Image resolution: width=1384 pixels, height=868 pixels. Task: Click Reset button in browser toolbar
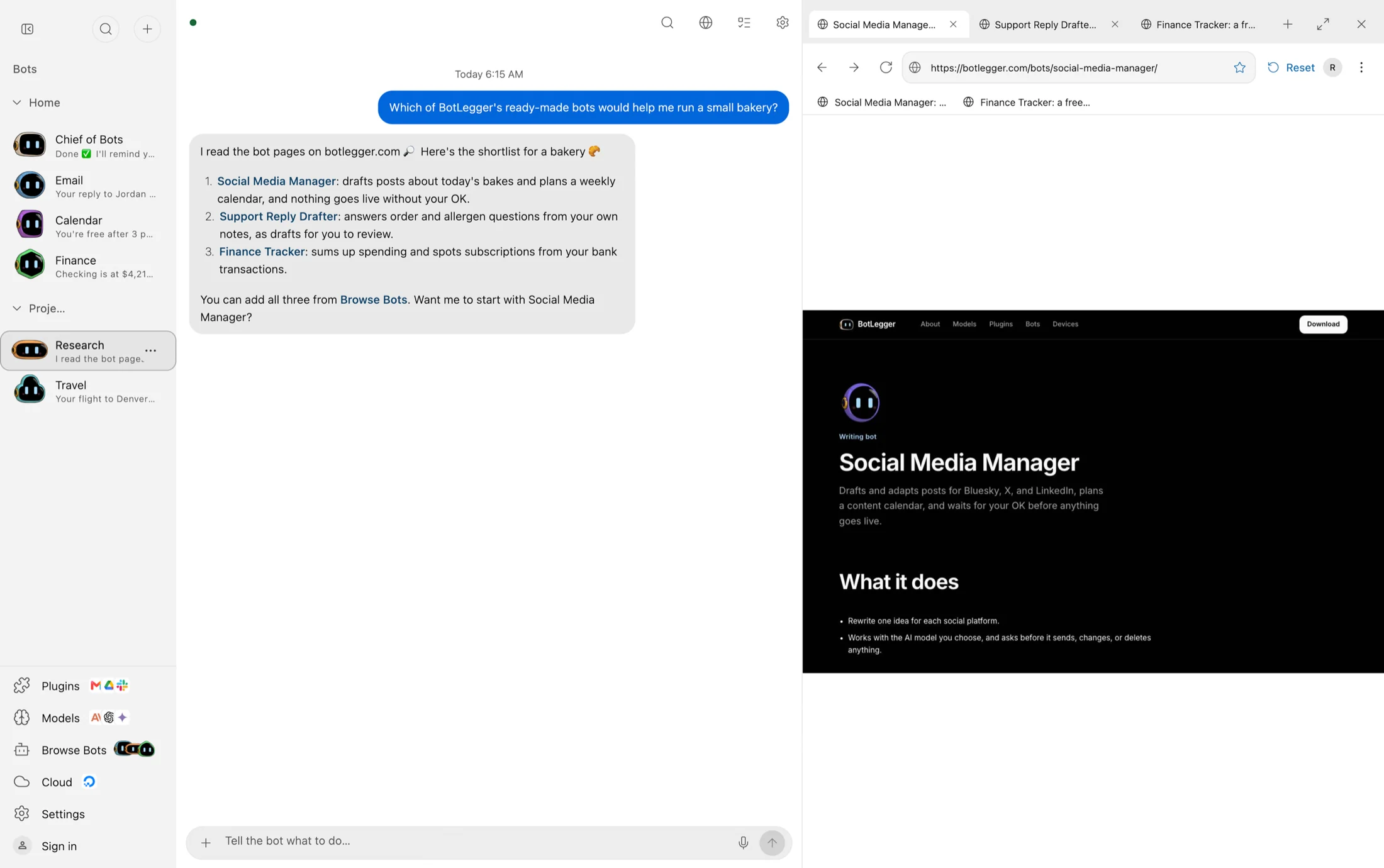pyautogui.click(x=1290, y=67)
